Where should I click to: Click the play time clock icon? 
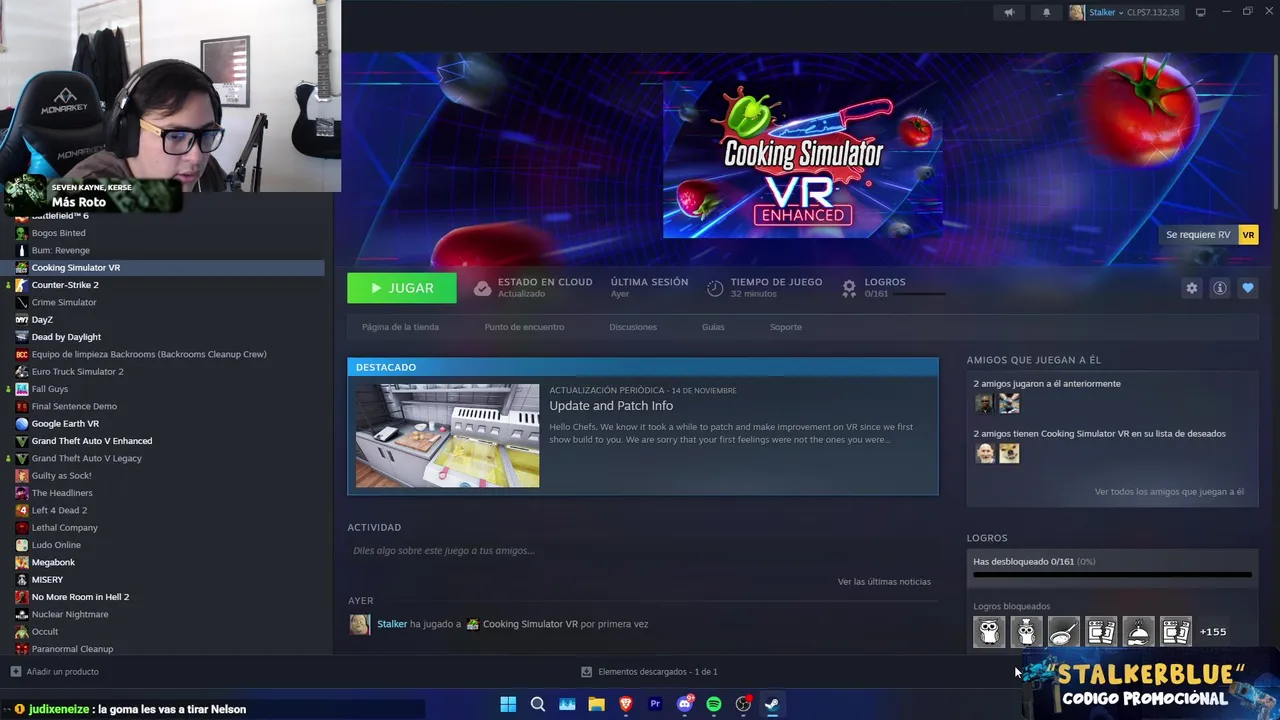click(x=714, y=288)
